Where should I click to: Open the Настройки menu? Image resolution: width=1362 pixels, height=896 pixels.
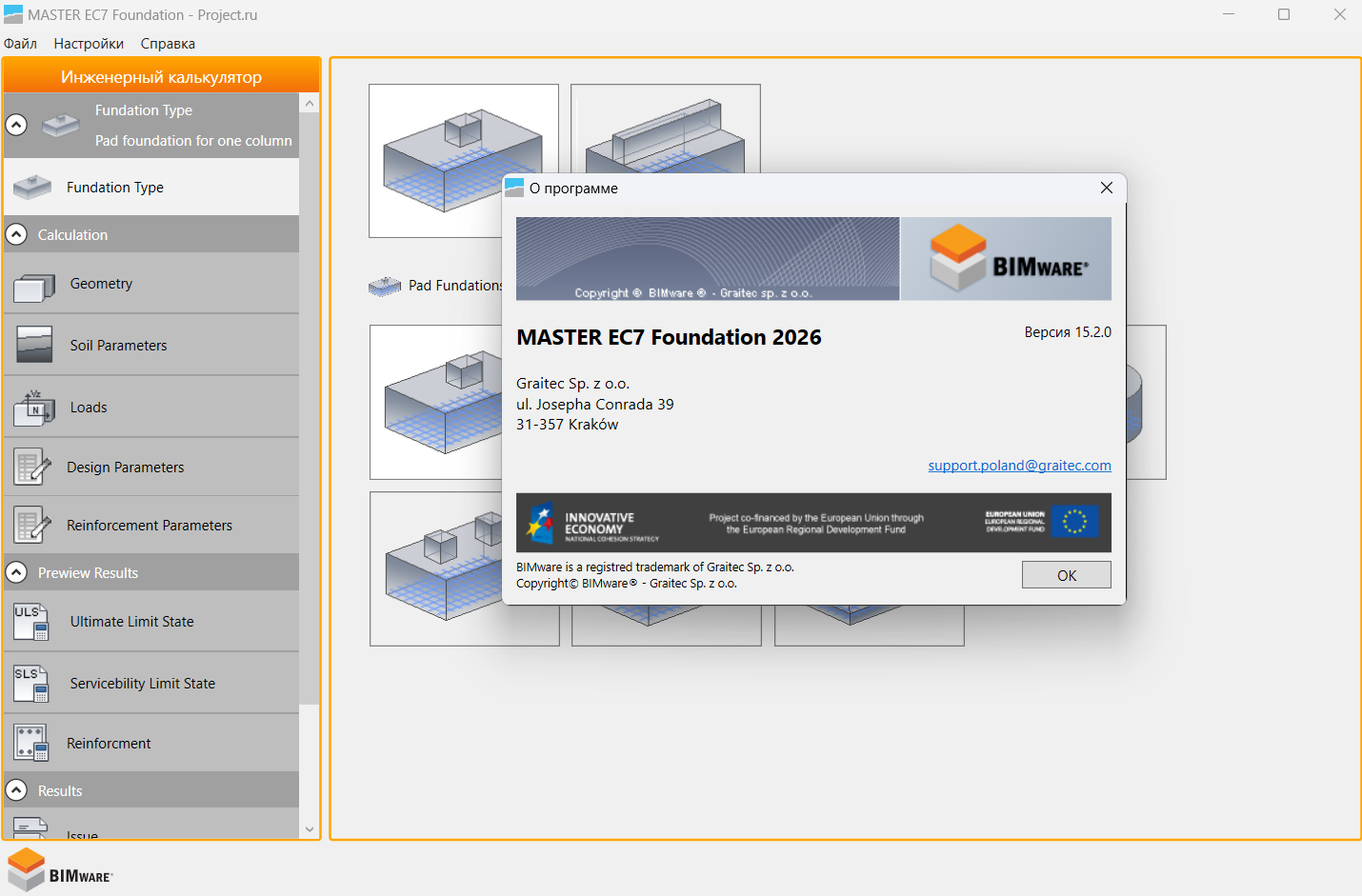[x=89, y=44]
